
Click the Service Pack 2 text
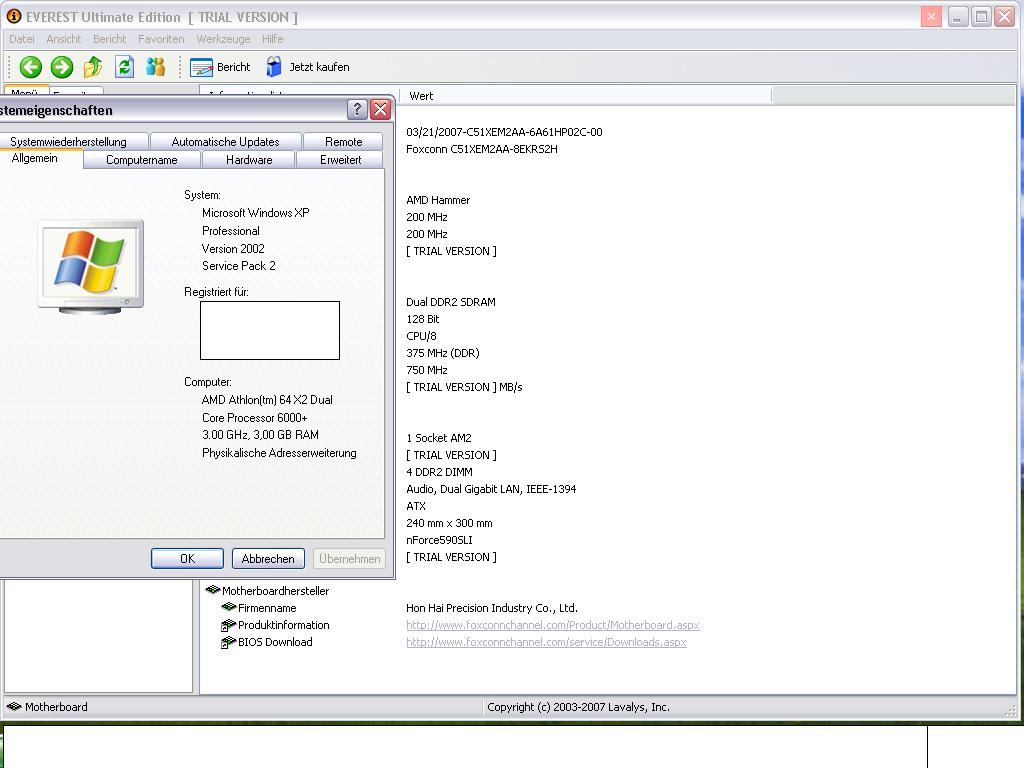(x=238, y=266)
